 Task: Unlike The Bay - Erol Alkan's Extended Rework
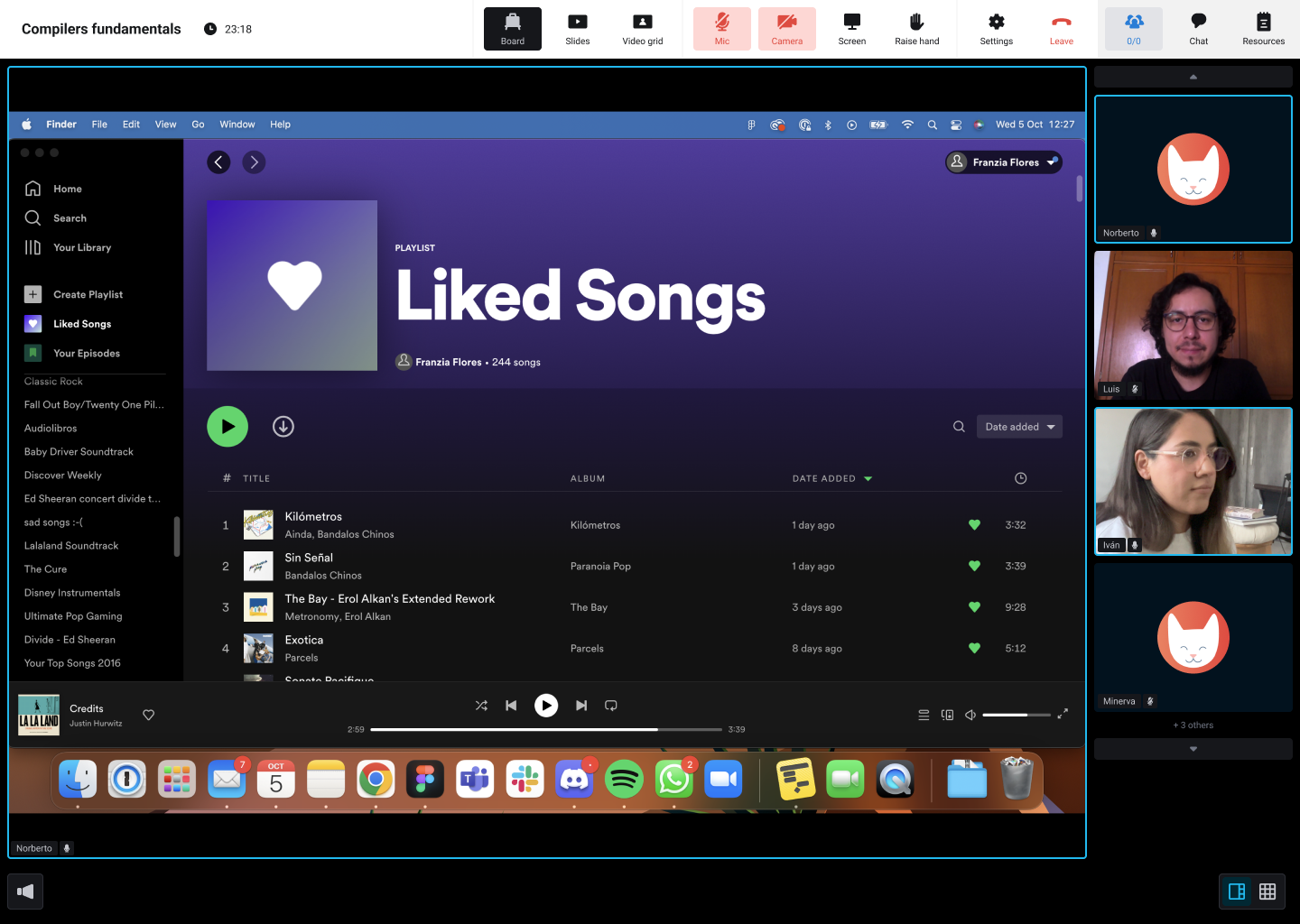tap(974, 607)
